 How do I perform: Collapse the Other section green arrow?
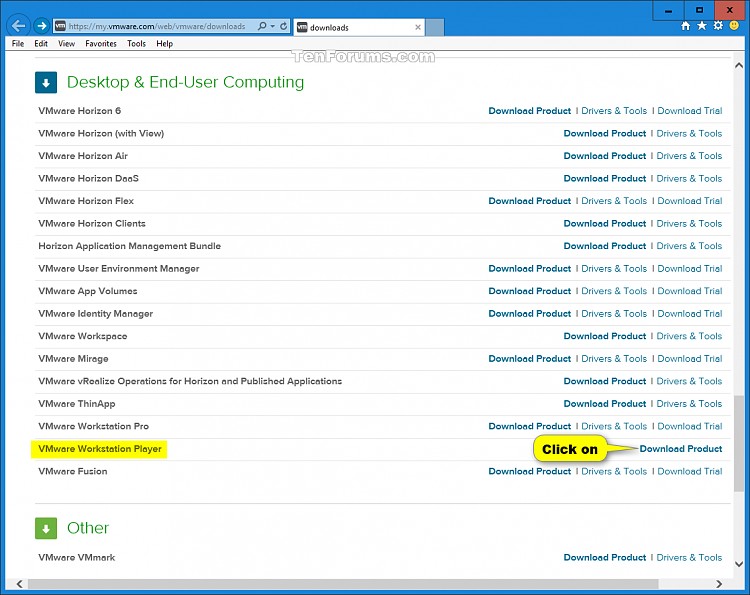[x=46, y=529]
